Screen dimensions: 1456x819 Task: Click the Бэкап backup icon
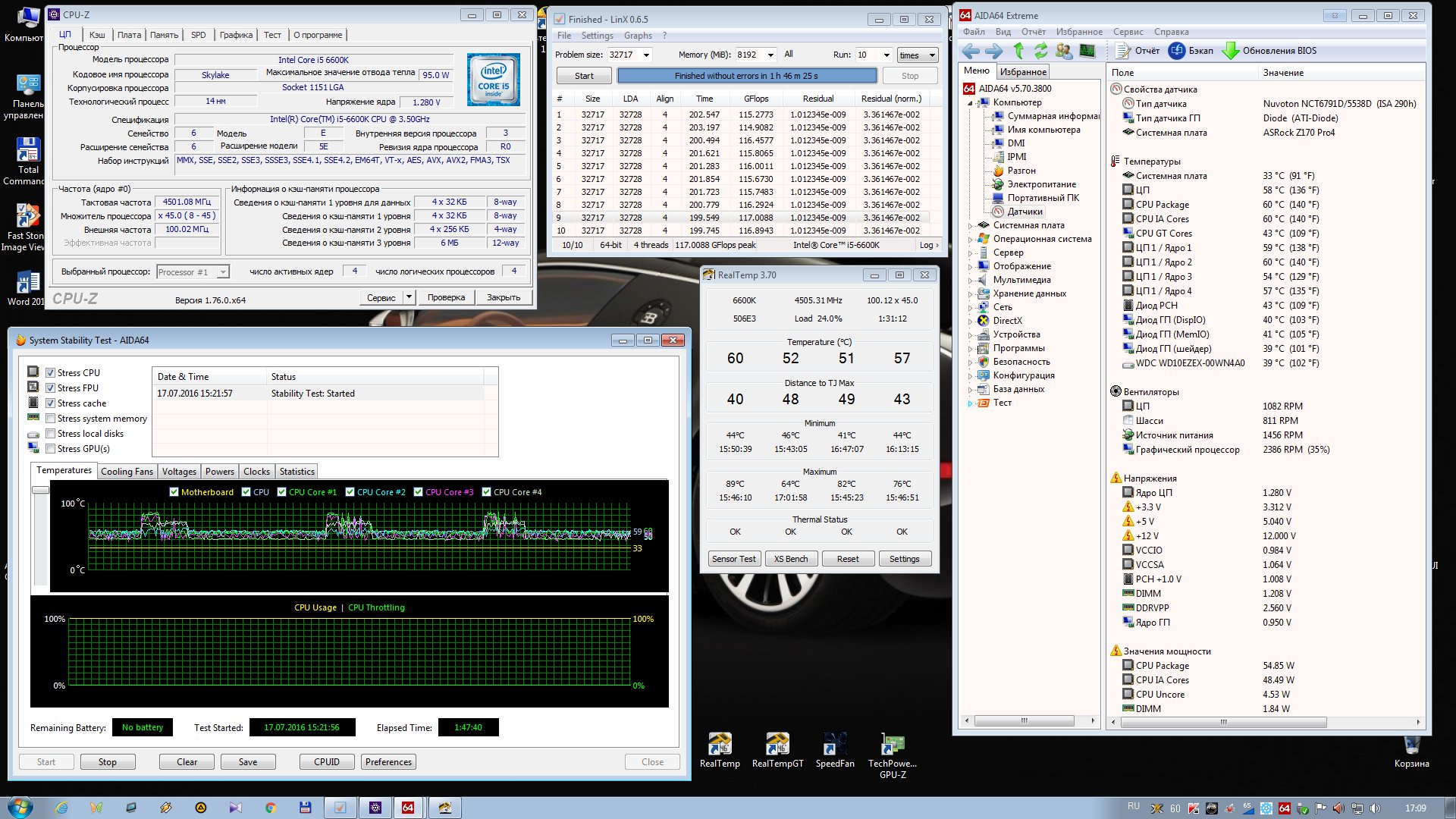(1177, 51)
